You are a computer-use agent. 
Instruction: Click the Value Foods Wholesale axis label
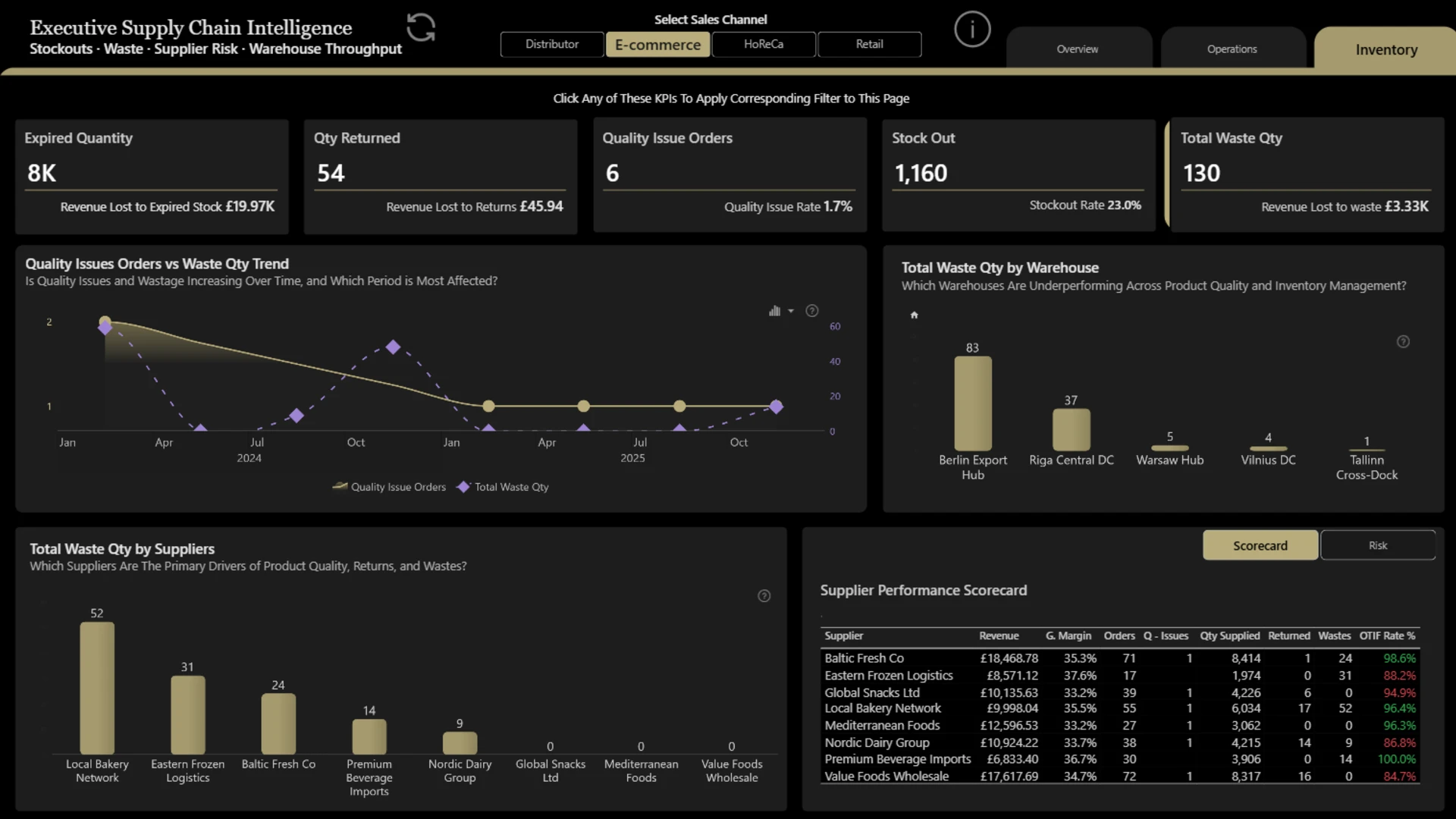coord(732,770)
